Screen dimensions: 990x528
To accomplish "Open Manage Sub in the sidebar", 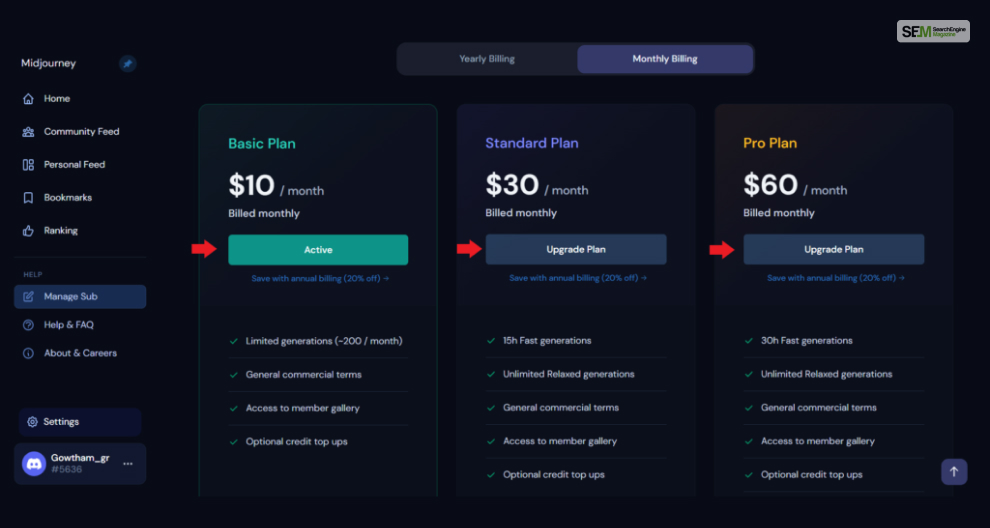I will click(80, 297).
